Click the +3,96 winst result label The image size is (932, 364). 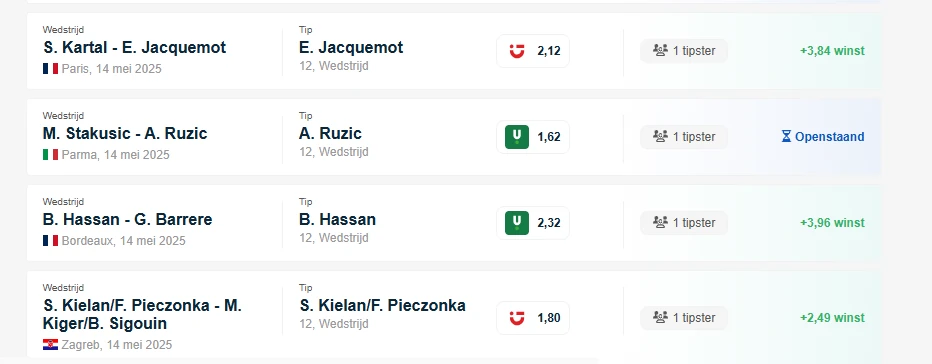[x=832, y=223]
